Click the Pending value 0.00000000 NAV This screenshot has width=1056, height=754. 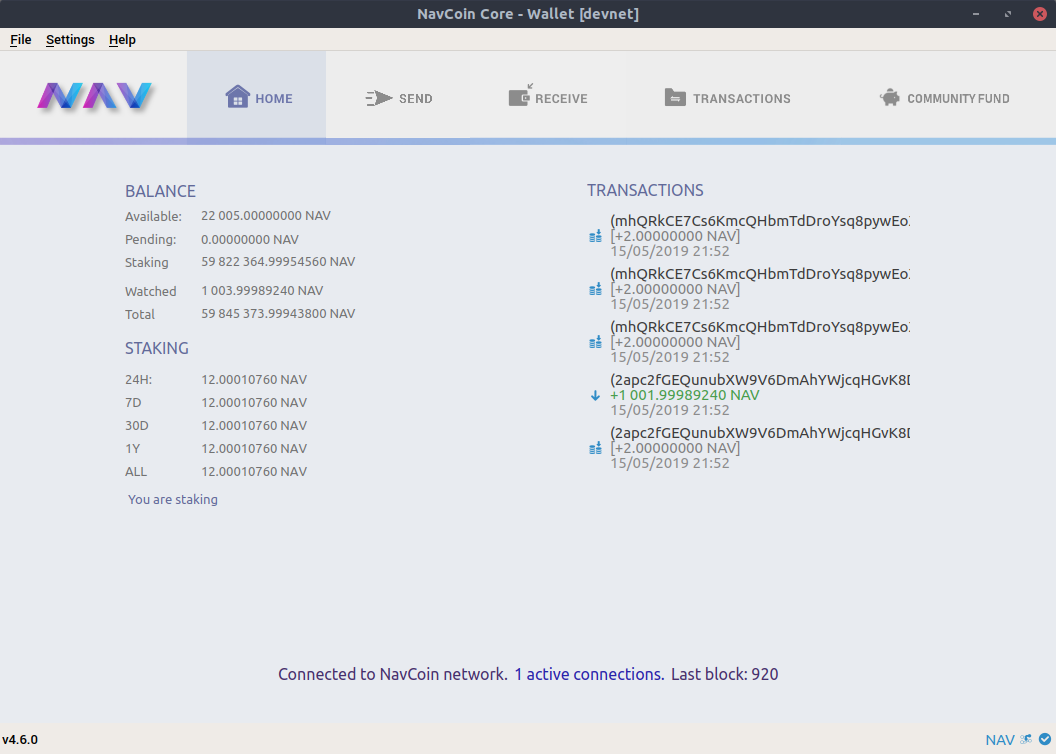pos(249,240)
